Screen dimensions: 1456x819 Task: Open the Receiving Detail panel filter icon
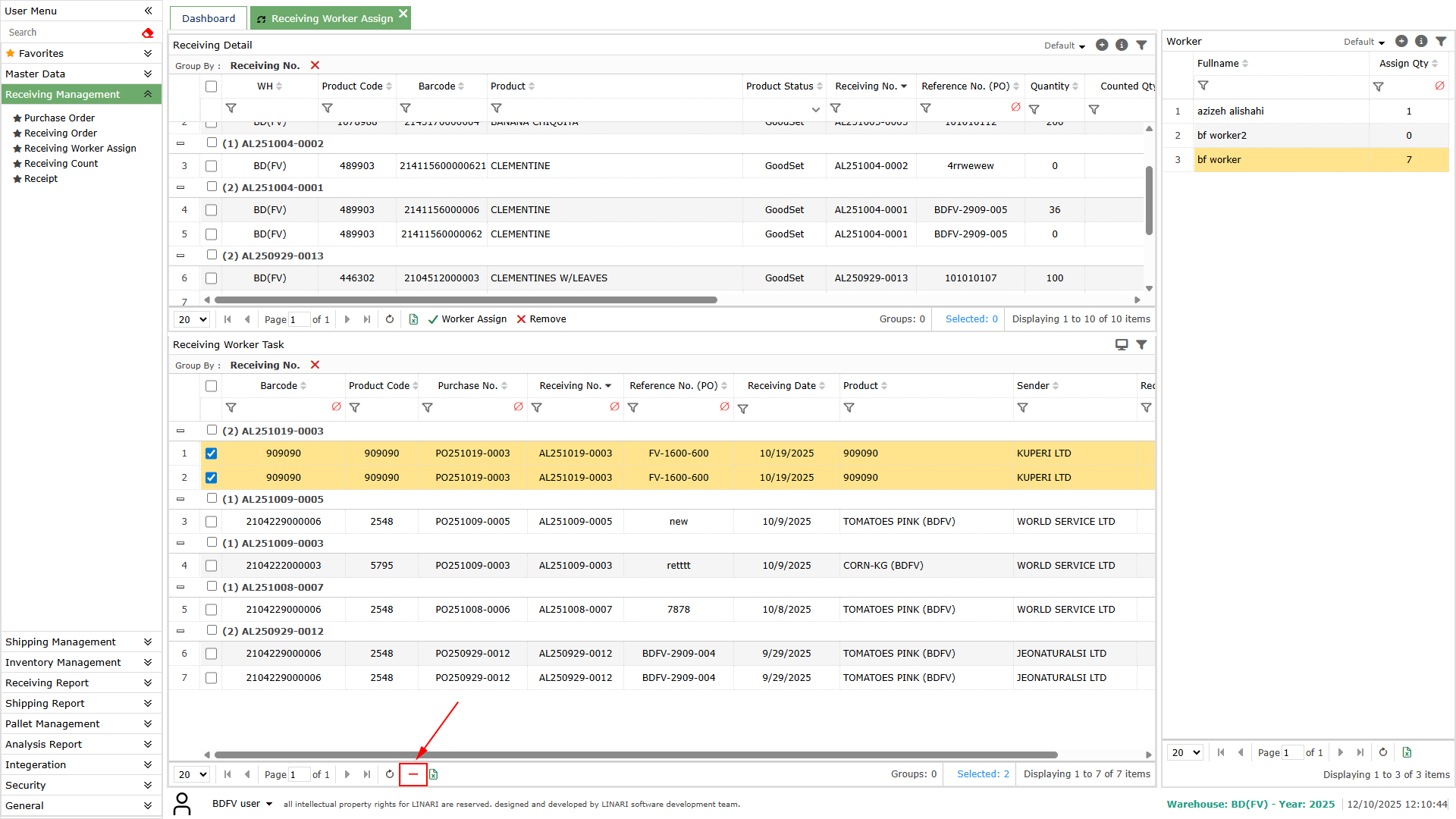[1141, 45]
